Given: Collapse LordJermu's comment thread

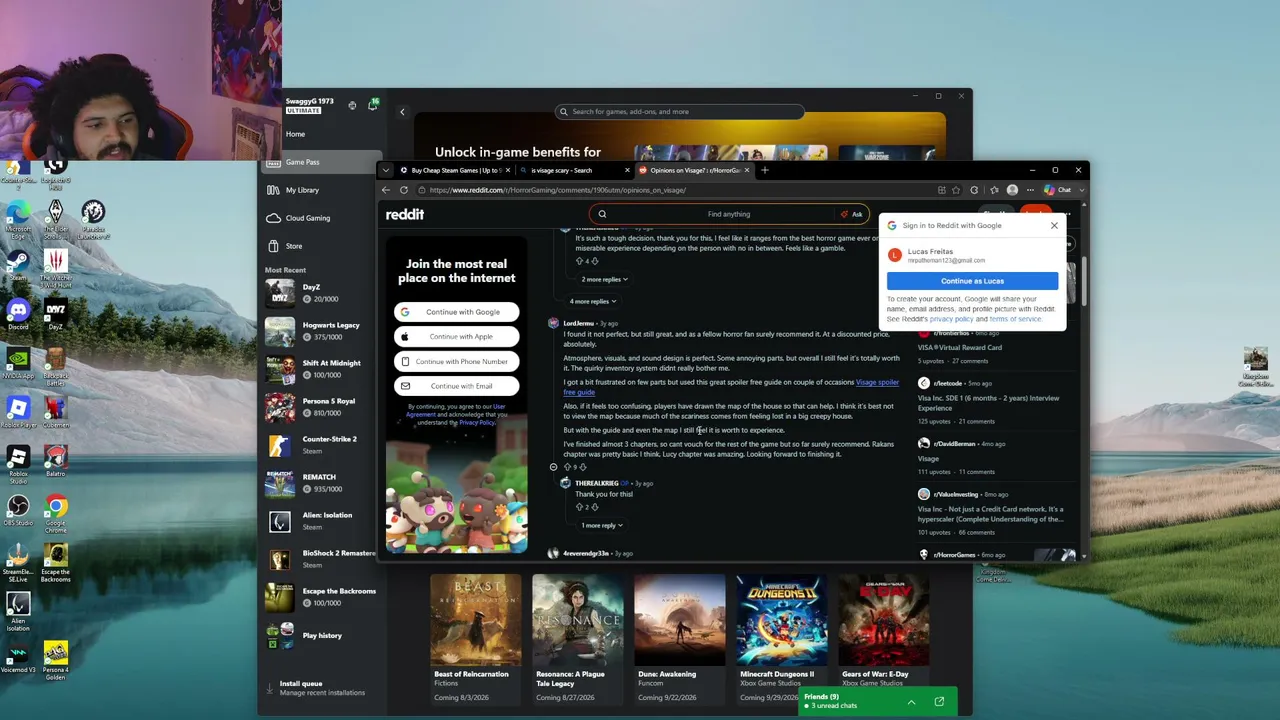Looking at the screenshot, I should tap(553, 467).
